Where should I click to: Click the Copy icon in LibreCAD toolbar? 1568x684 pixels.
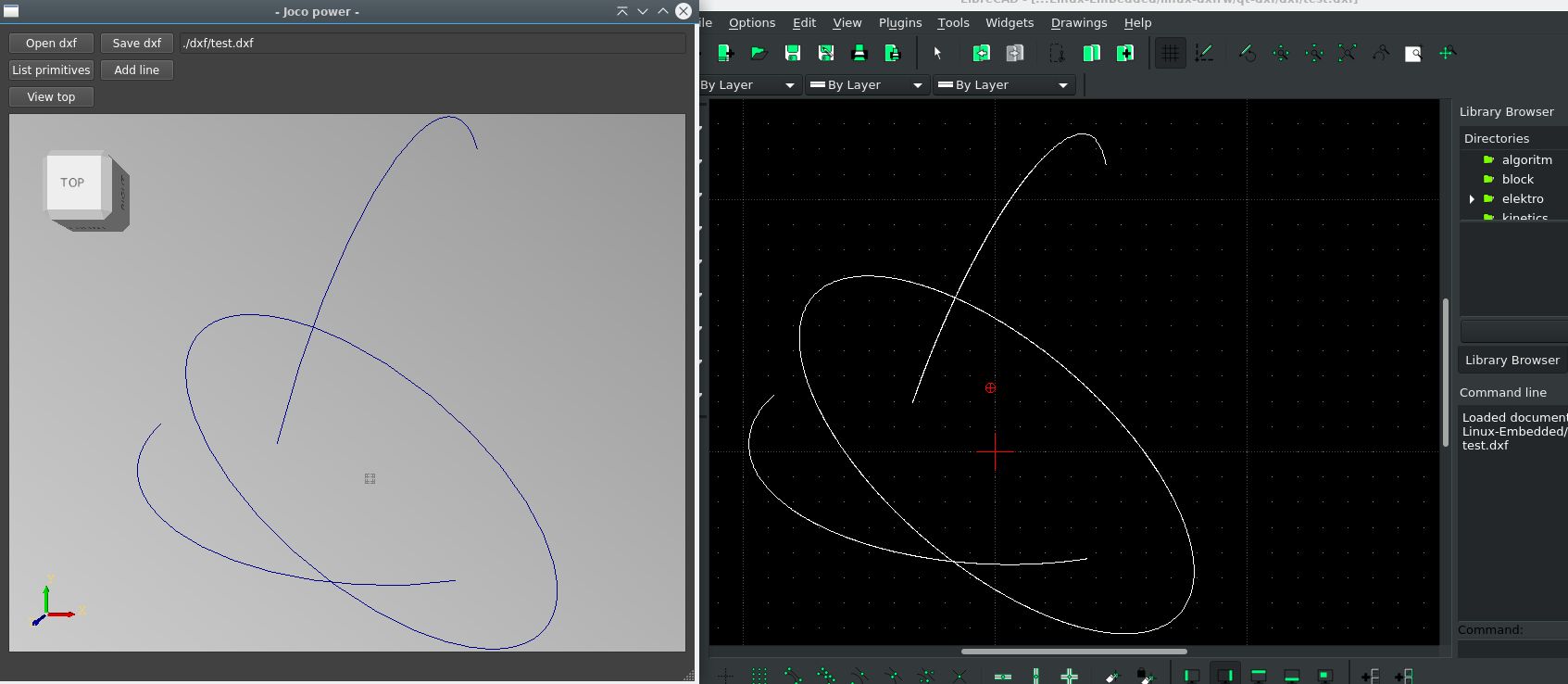[x=1091, y=53]
